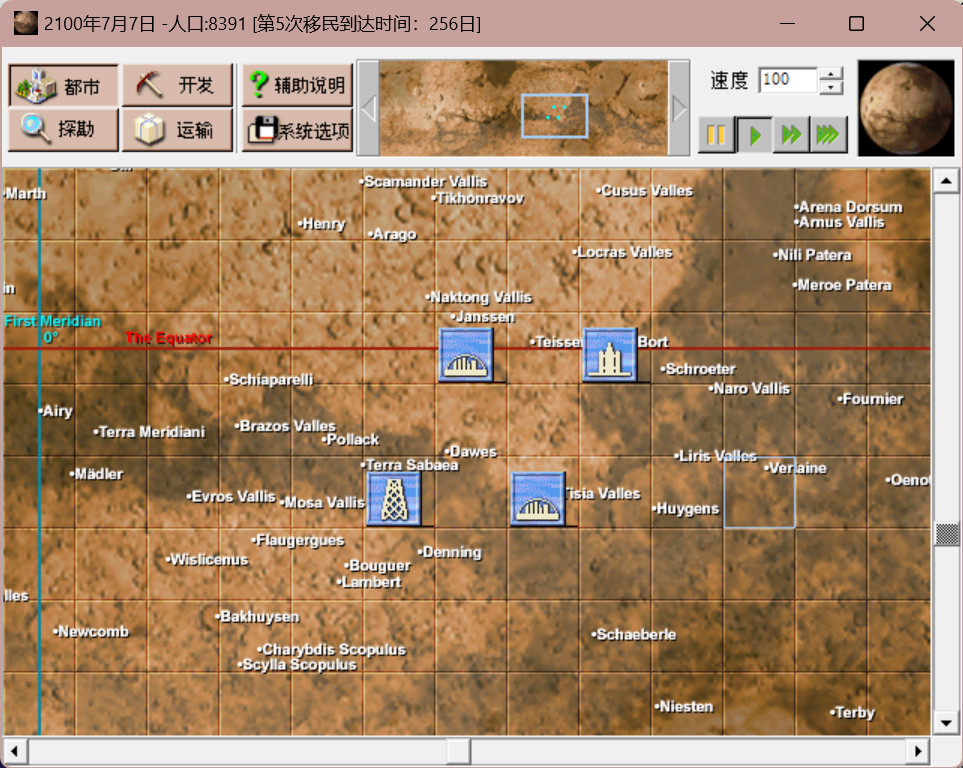Set simulation to normal play speed
Image resolution: width=963 pixels, height=768 pixels.
tap(754, 135)
